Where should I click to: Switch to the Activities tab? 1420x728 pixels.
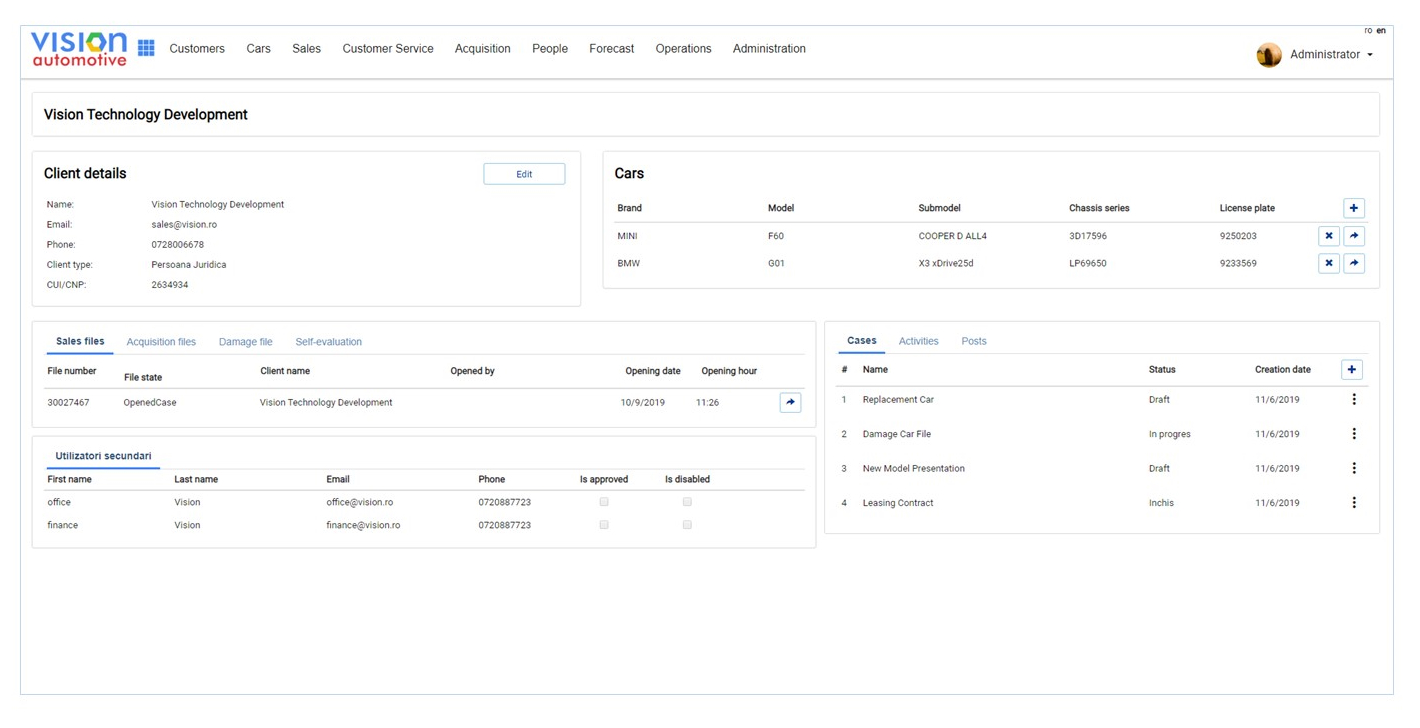pyautogui.click(x=918, y=341)
